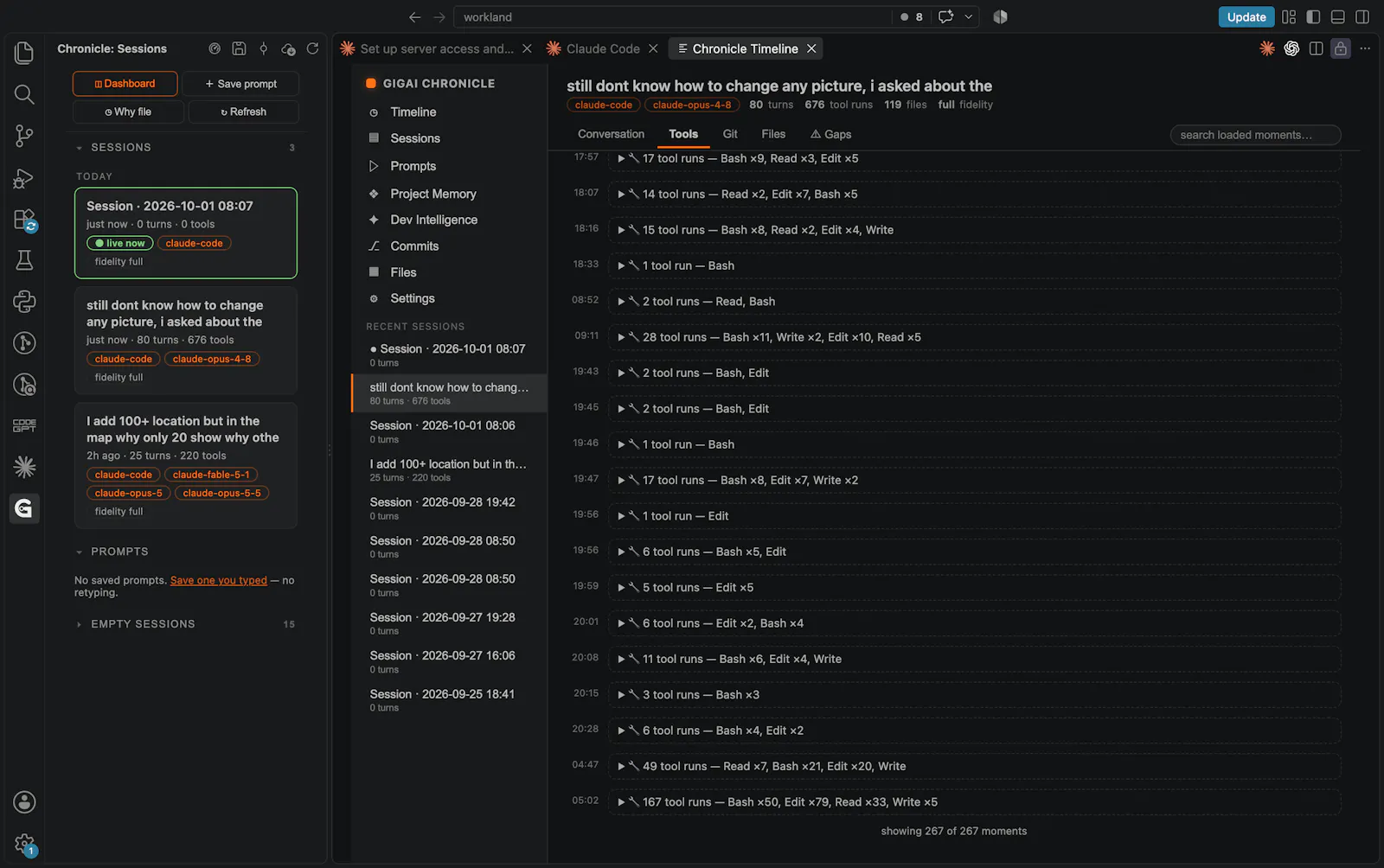The width and height of the screenshot is (1384, 868).
Task: Toggle the primary side bar layout button
Action: click(x=1313, y=16)
